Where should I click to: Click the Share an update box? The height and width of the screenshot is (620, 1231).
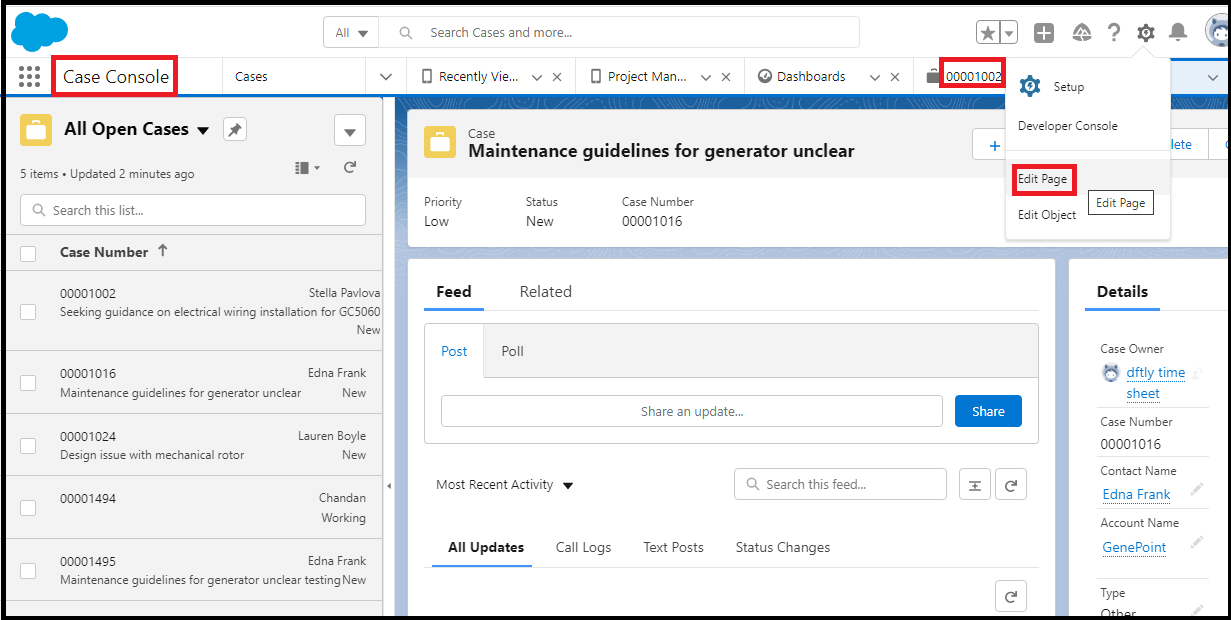pyautogui.click(x=692, y=411)
